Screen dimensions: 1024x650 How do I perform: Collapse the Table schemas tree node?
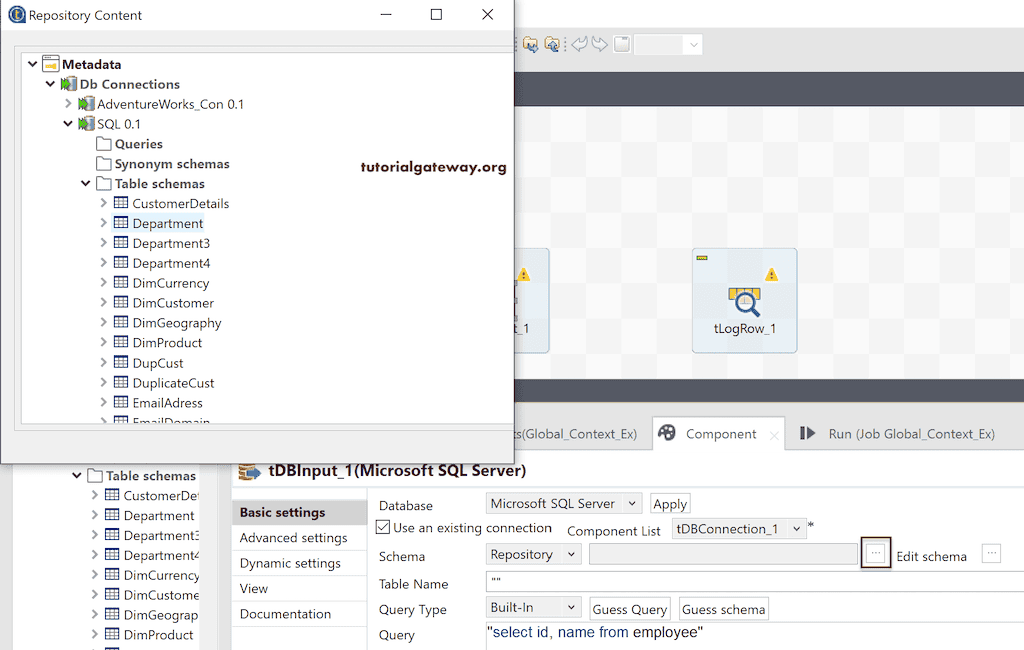(85, 183)
